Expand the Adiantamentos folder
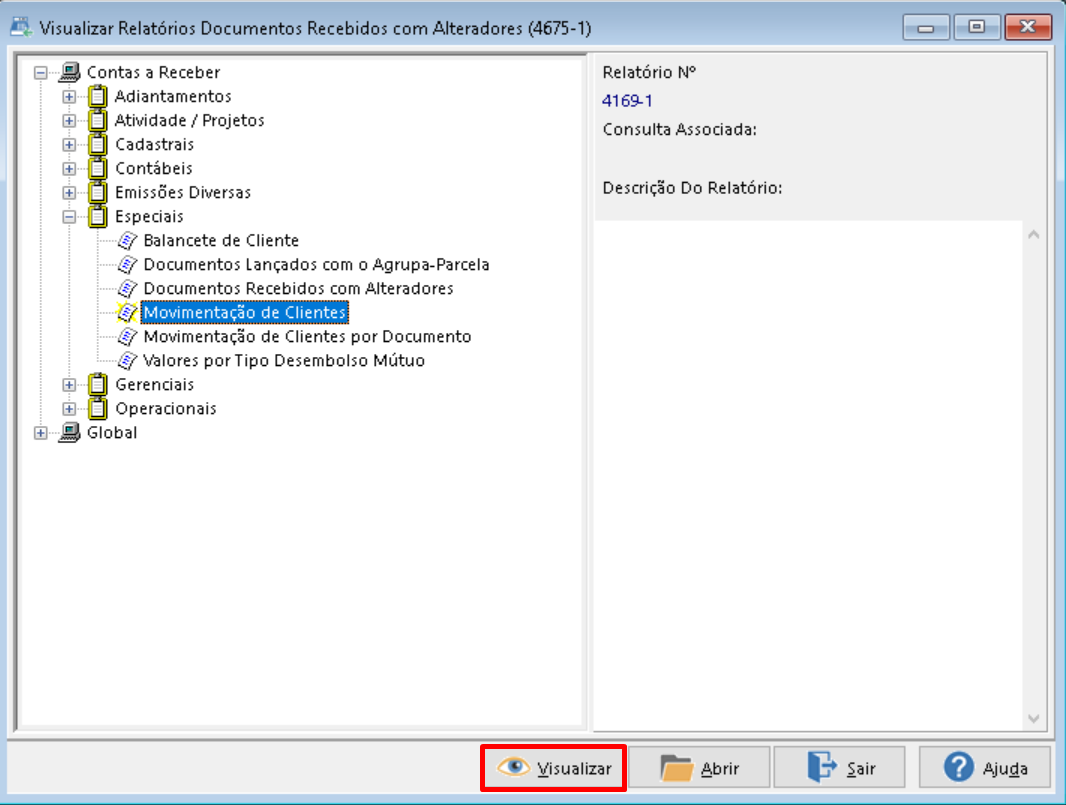This screenshot has width=1066, height=805. (x=69, y=97)
